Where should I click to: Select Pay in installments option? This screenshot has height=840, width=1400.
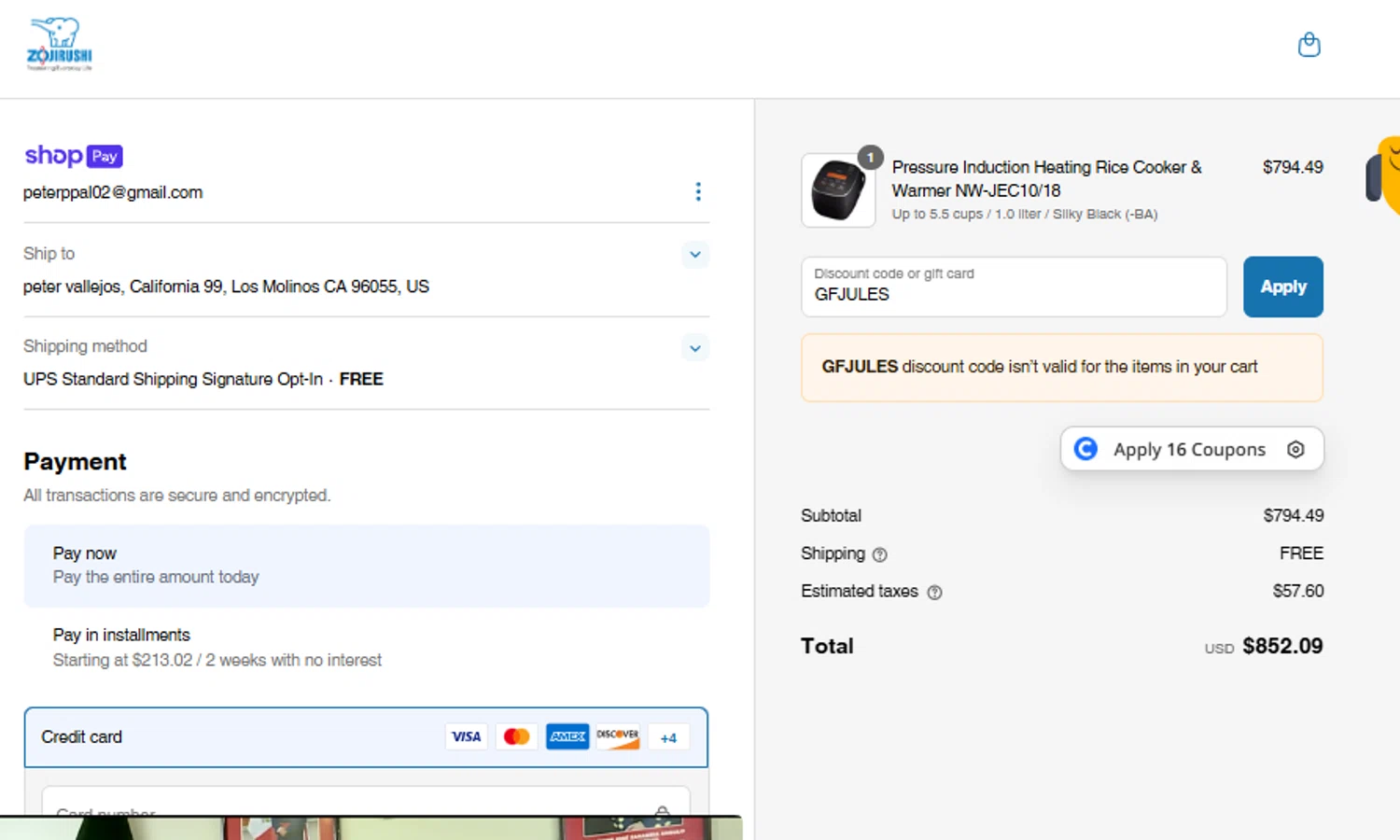(x=367, y=647)
